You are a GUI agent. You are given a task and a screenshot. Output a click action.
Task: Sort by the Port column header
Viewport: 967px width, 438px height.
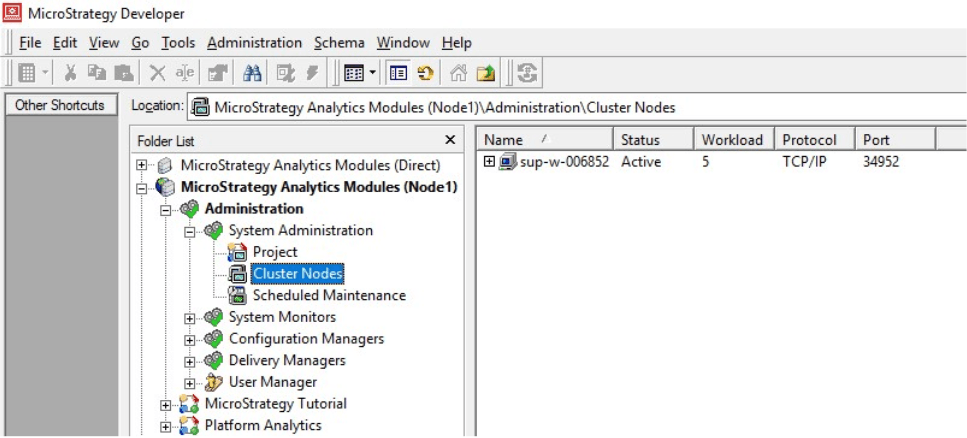point(895,139)
